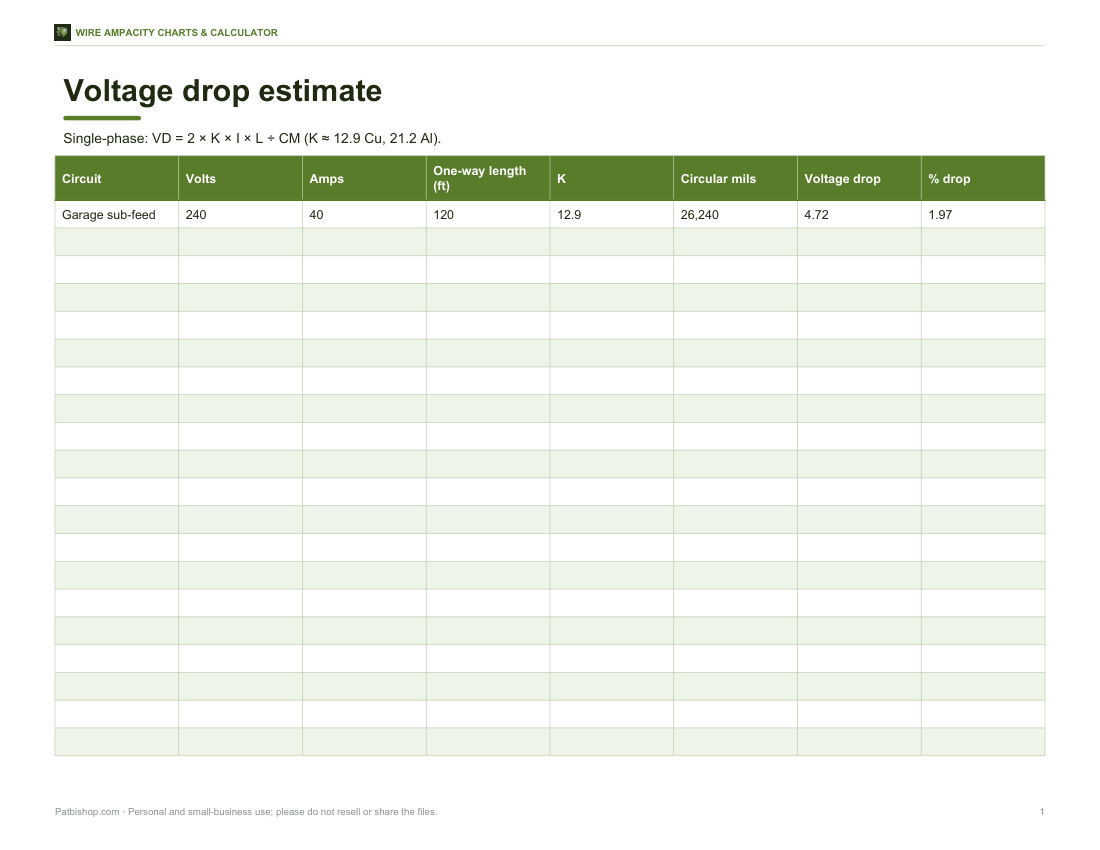Click the Patbishop.com footer notice
This screenshot has width=1100, height=850.
246,811
